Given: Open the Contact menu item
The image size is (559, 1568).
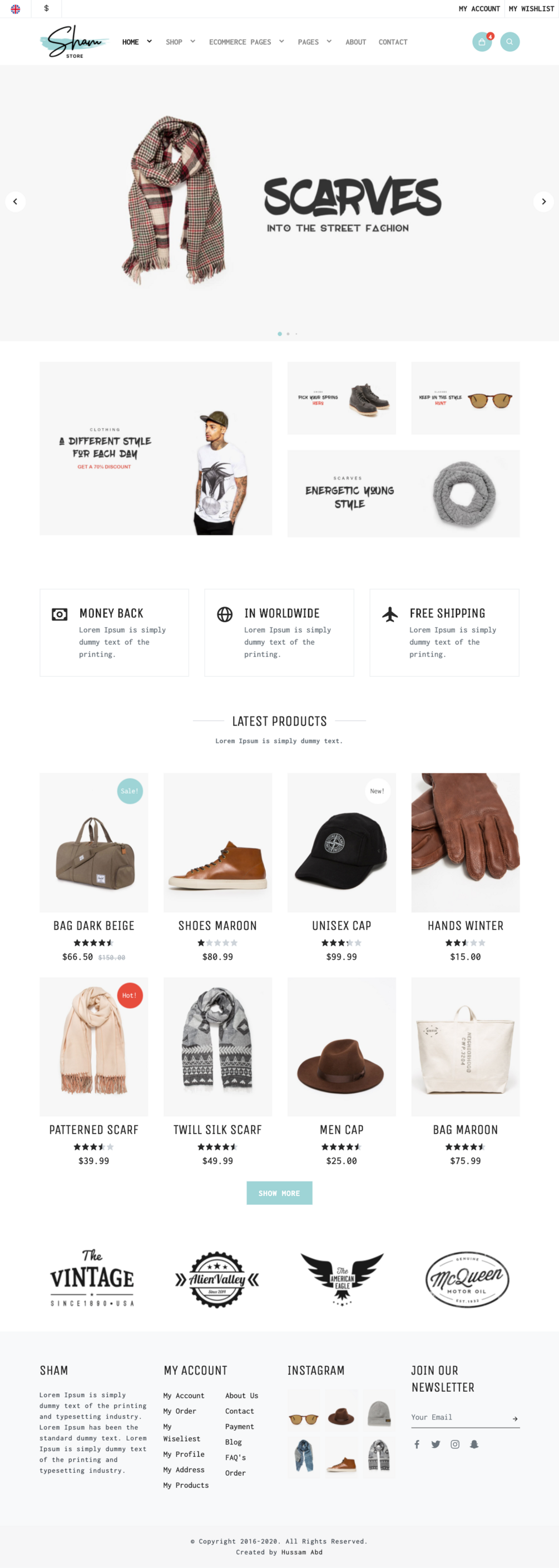Looking at the screenshot, I should tap(393, 42).
